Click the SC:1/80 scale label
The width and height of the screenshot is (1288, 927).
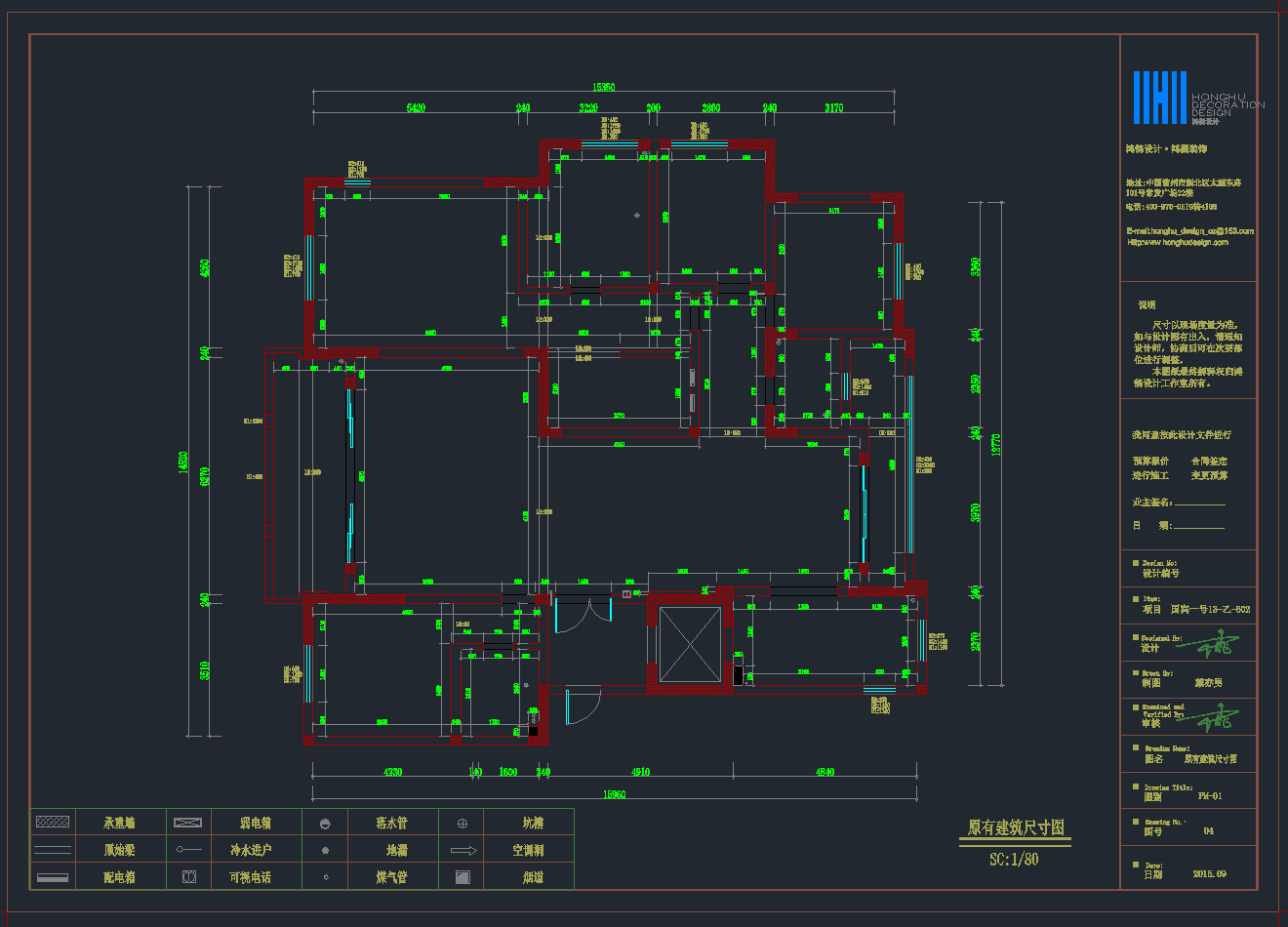(x=1014, y=860)
